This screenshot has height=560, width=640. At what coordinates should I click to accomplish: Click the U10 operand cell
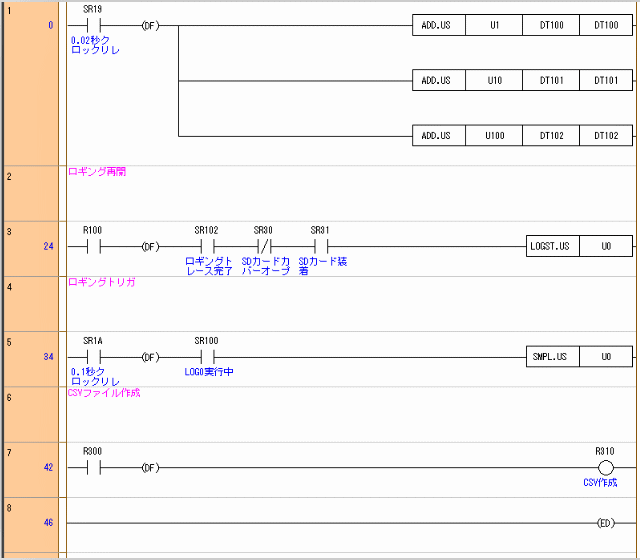tap(494, 80)
